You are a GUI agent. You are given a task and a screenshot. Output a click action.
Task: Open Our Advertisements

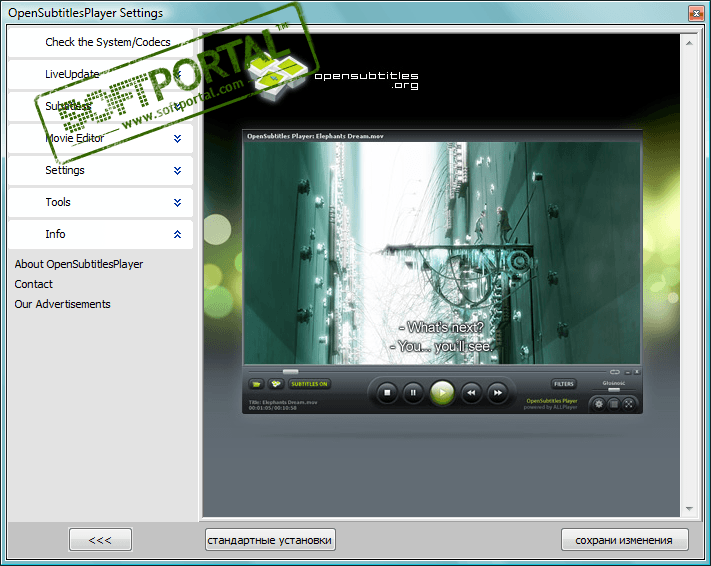[62, 304]
